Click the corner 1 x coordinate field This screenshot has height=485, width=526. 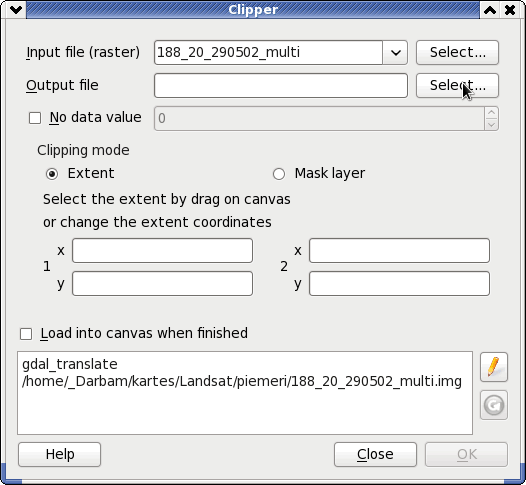pos(162,251)
